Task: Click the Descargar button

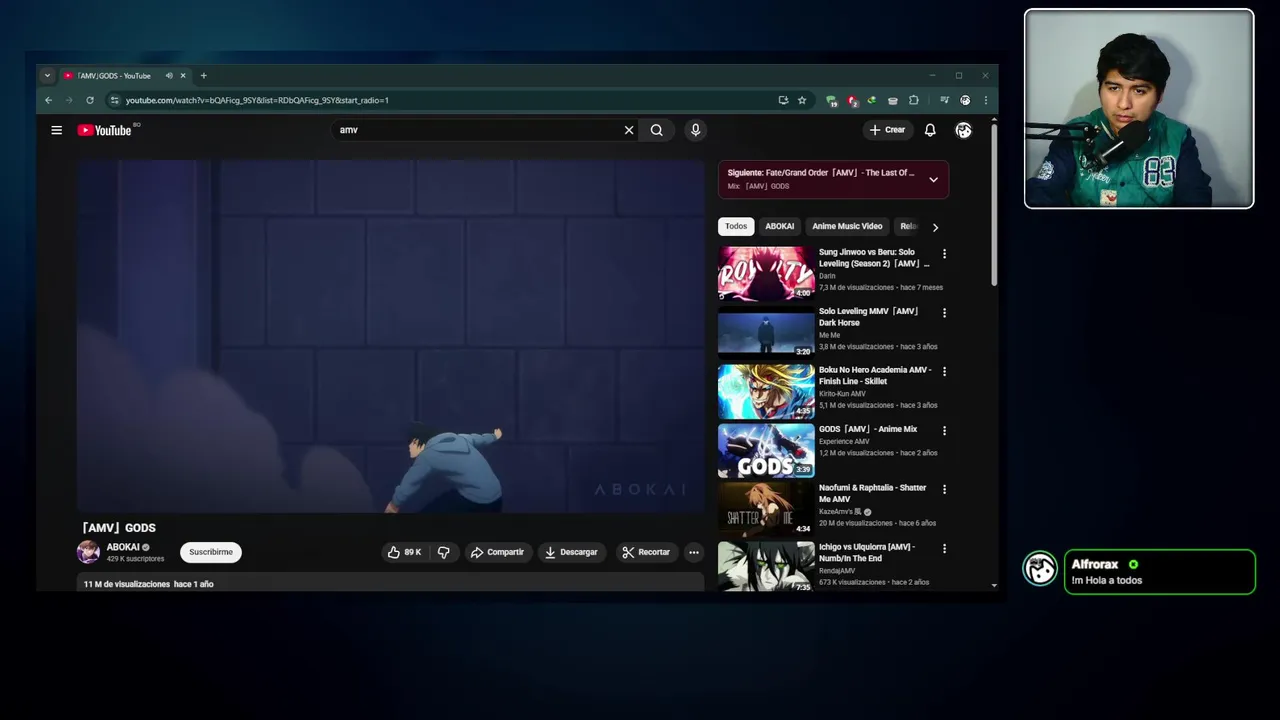Action: tap(570, 552)
